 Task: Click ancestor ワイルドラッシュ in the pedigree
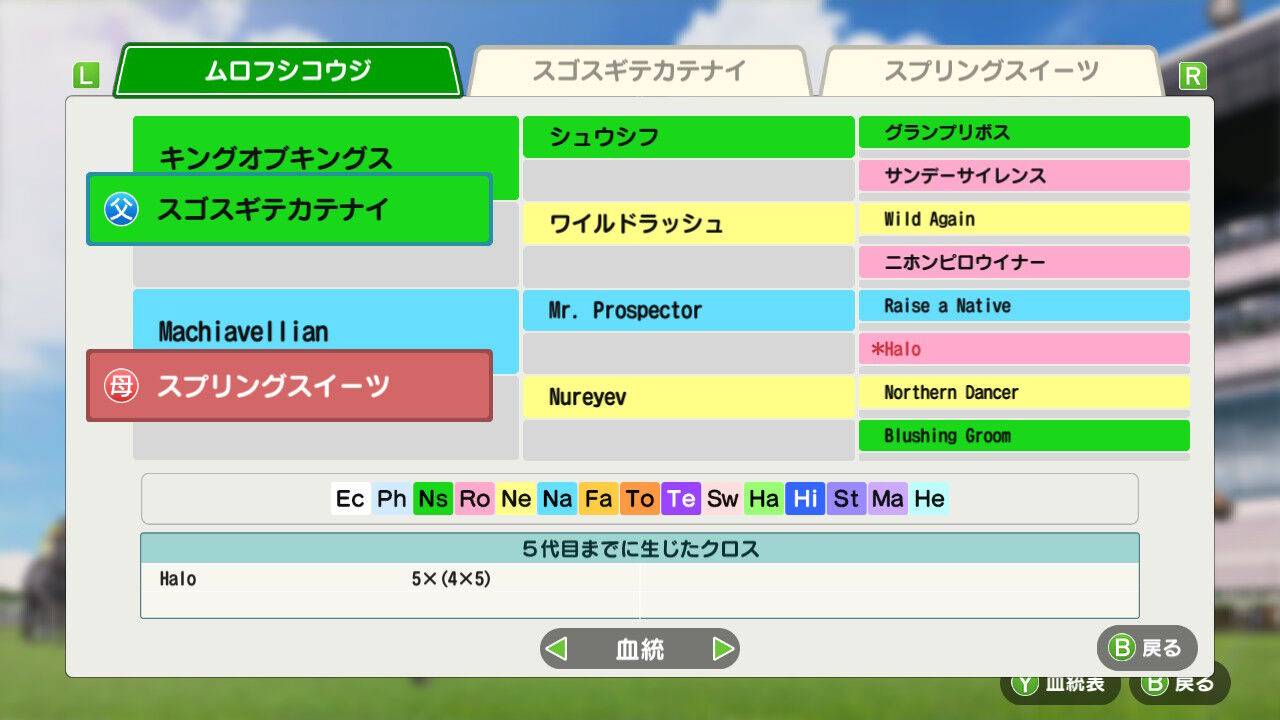tap(689, 224)
